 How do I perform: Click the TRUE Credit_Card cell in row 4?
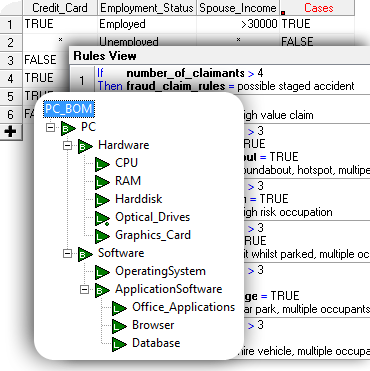coord(39,78)
